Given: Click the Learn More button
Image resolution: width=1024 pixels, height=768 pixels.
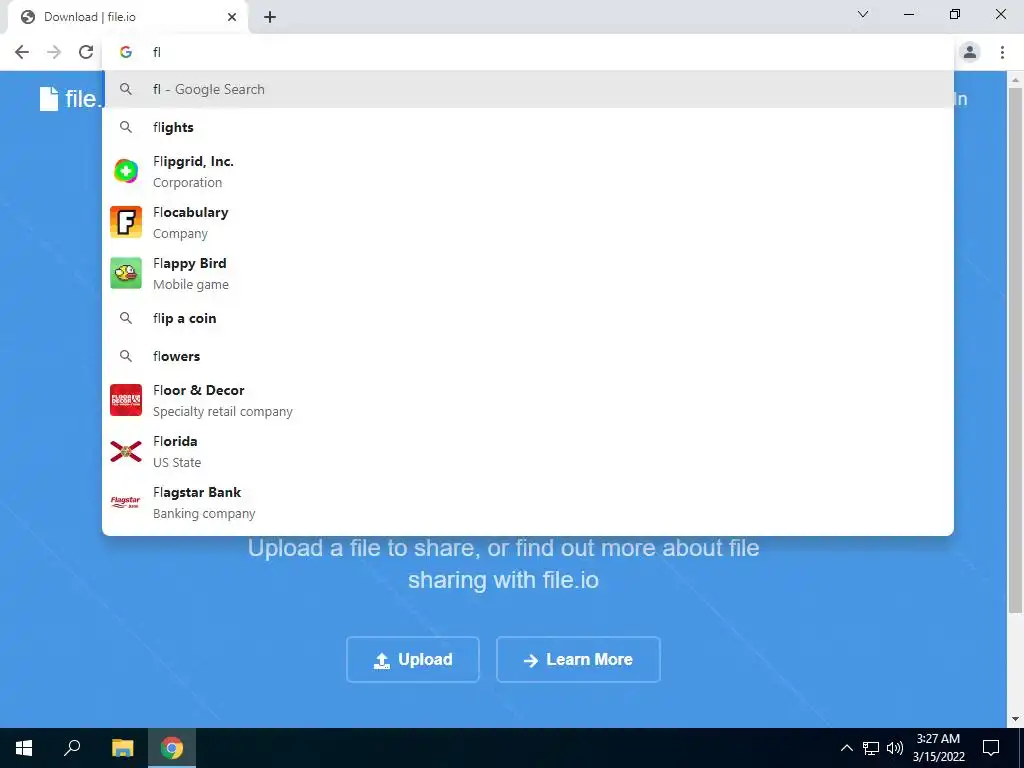Looking at the screenshot, I should tap(578, 660).
